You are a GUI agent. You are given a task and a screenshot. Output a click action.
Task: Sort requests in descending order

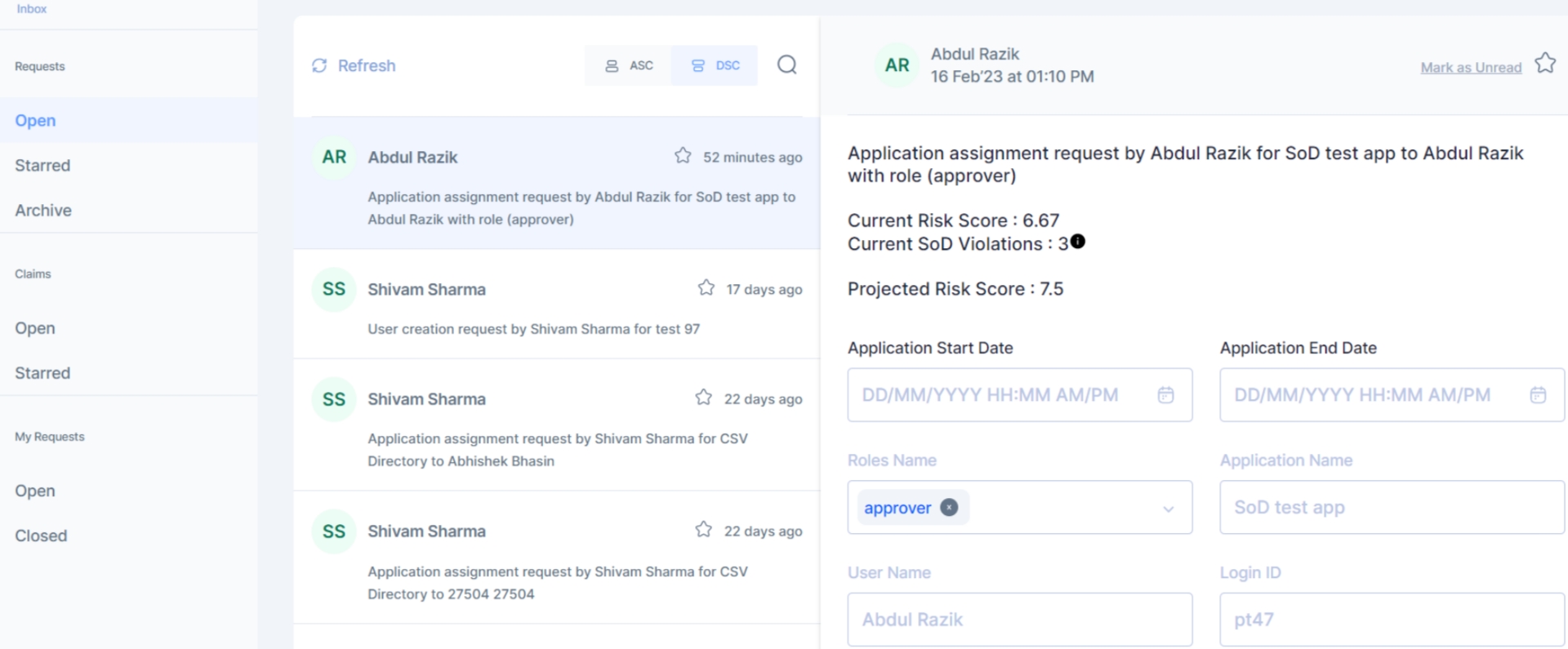click(x=715, y=66)
